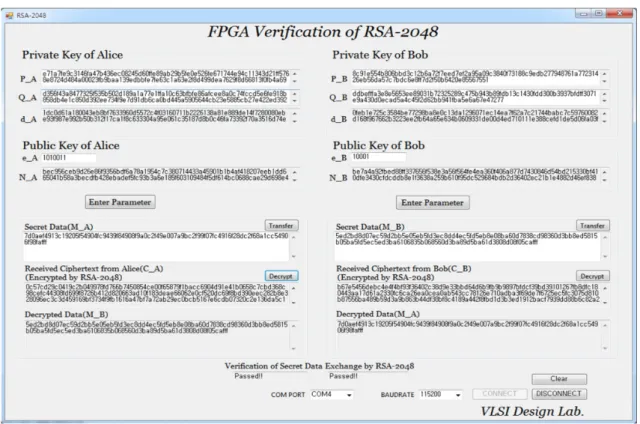The image size is (640, 424).
Task: Click the right Passed!! verification result
Action: [343, 376]
